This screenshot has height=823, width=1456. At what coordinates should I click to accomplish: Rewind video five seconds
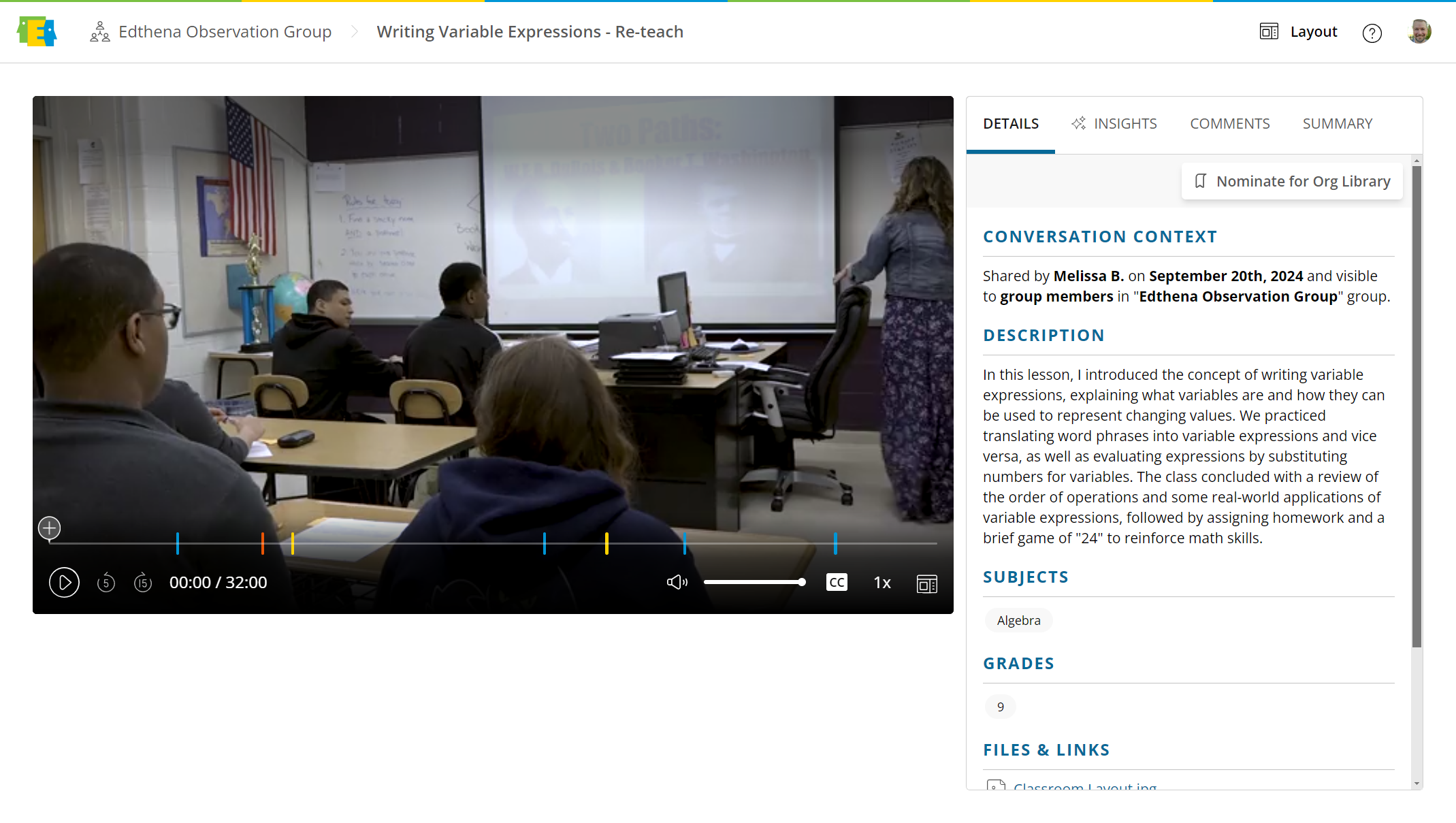106,583
